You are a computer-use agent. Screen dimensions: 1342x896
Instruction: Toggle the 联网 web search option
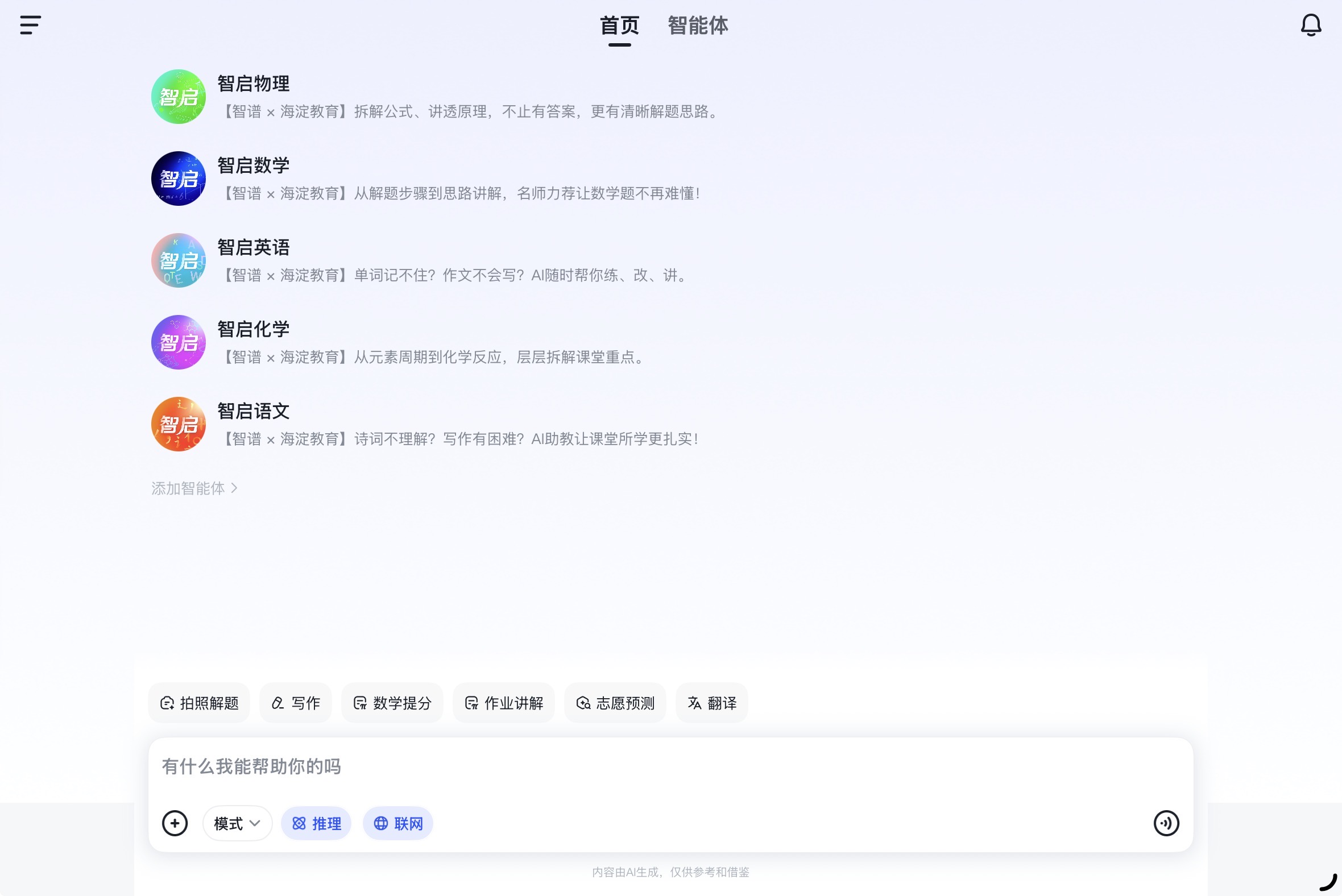click(x=398, y=823)
